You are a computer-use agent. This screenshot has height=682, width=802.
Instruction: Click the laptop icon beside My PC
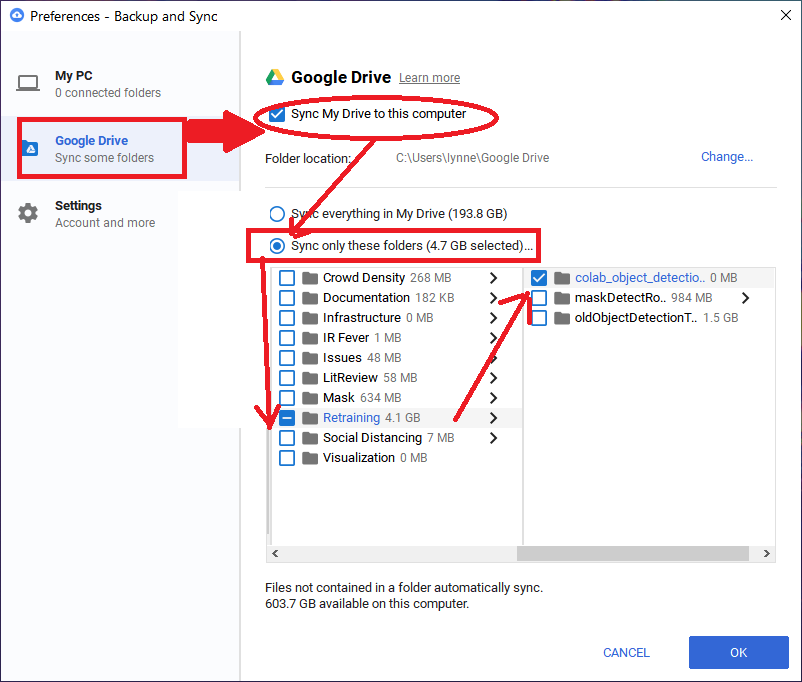point(29,84)
